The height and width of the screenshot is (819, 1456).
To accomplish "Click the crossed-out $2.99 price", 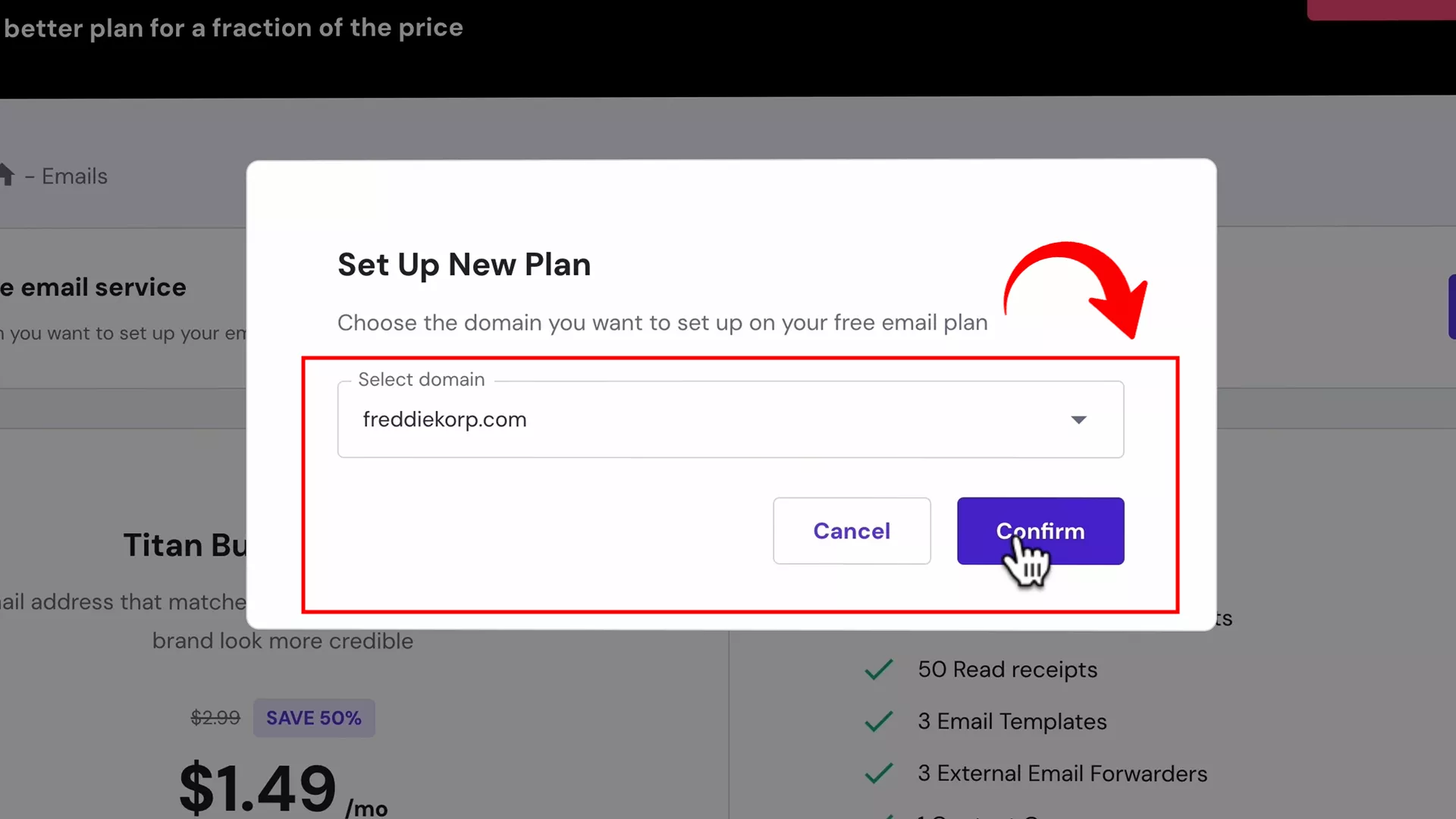I will 215,717.
